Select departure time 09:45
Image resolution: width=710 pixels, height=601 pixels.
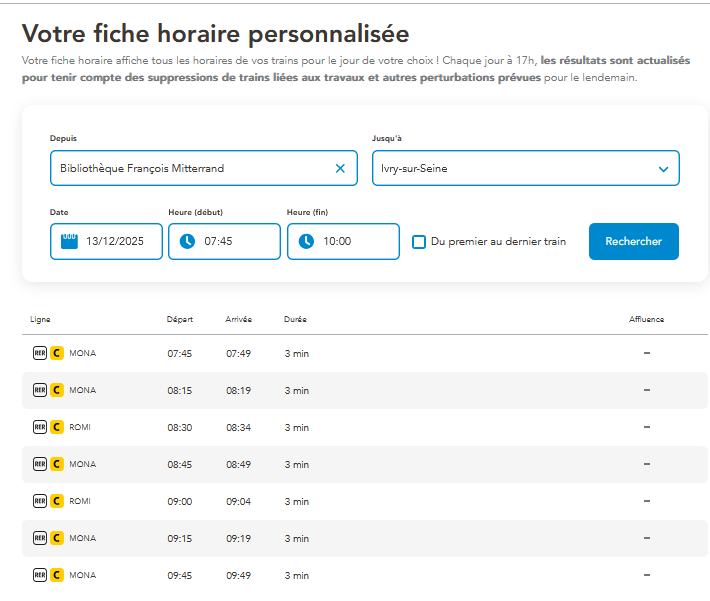point(180,576)
